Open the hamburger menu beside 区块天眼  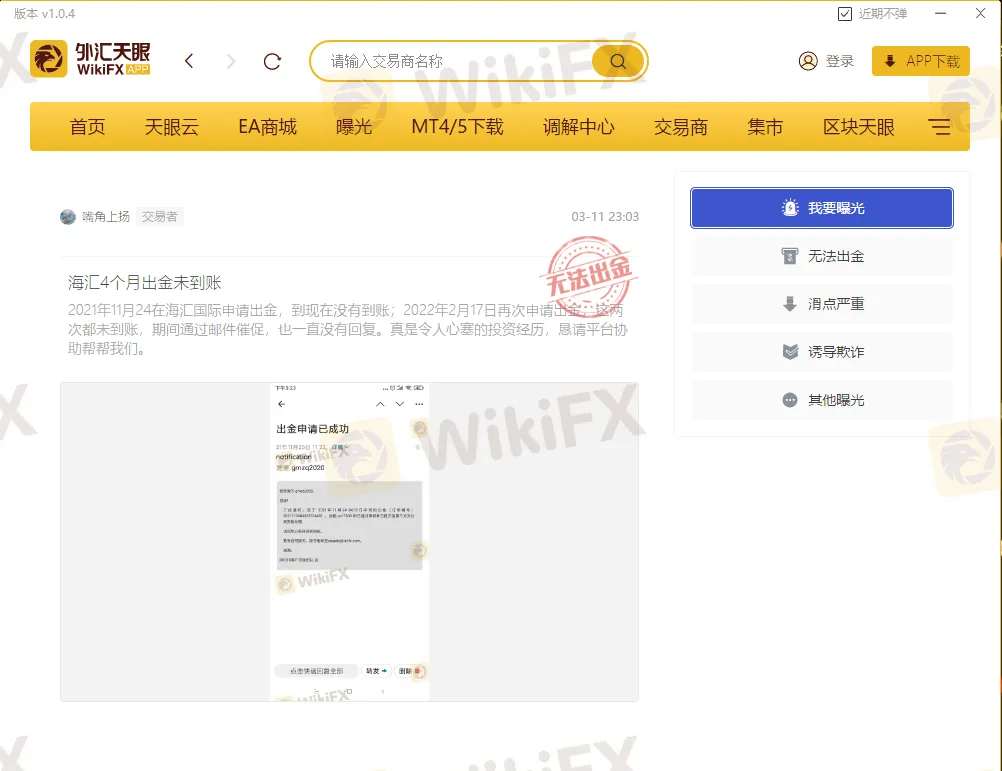939,127
